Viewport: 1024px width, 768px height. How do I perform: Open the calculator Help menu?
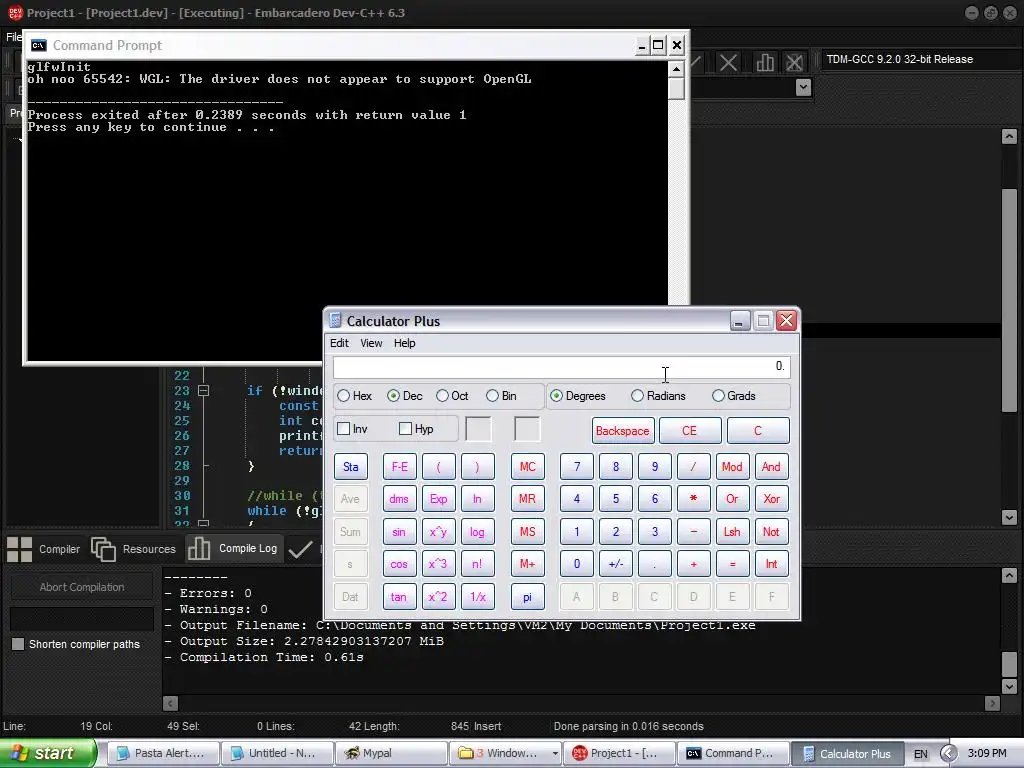(404, 343)
